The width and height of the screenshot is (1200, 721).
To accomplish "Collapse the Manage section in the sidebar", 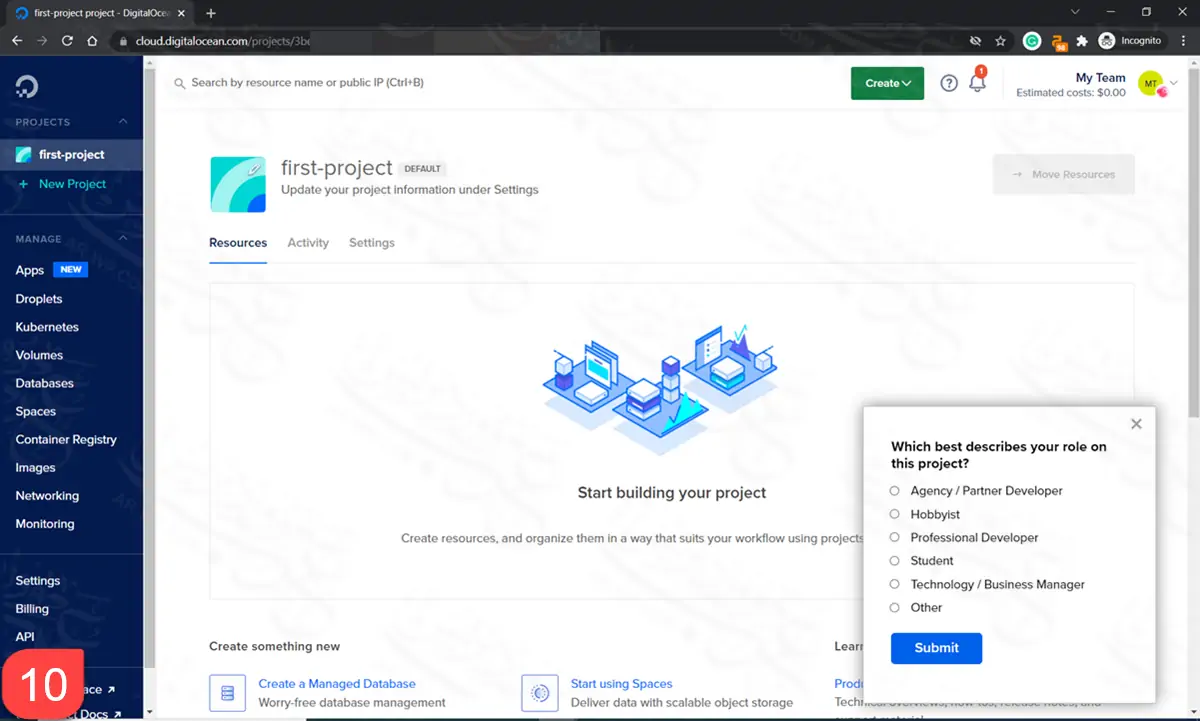I will [x=123, y=239].
